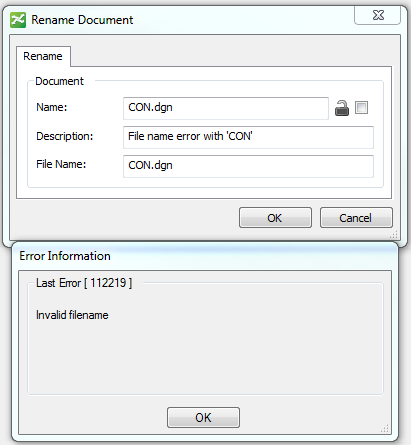Select the Rename tab
Screen dimensions: 411x445
pos(43,56)
